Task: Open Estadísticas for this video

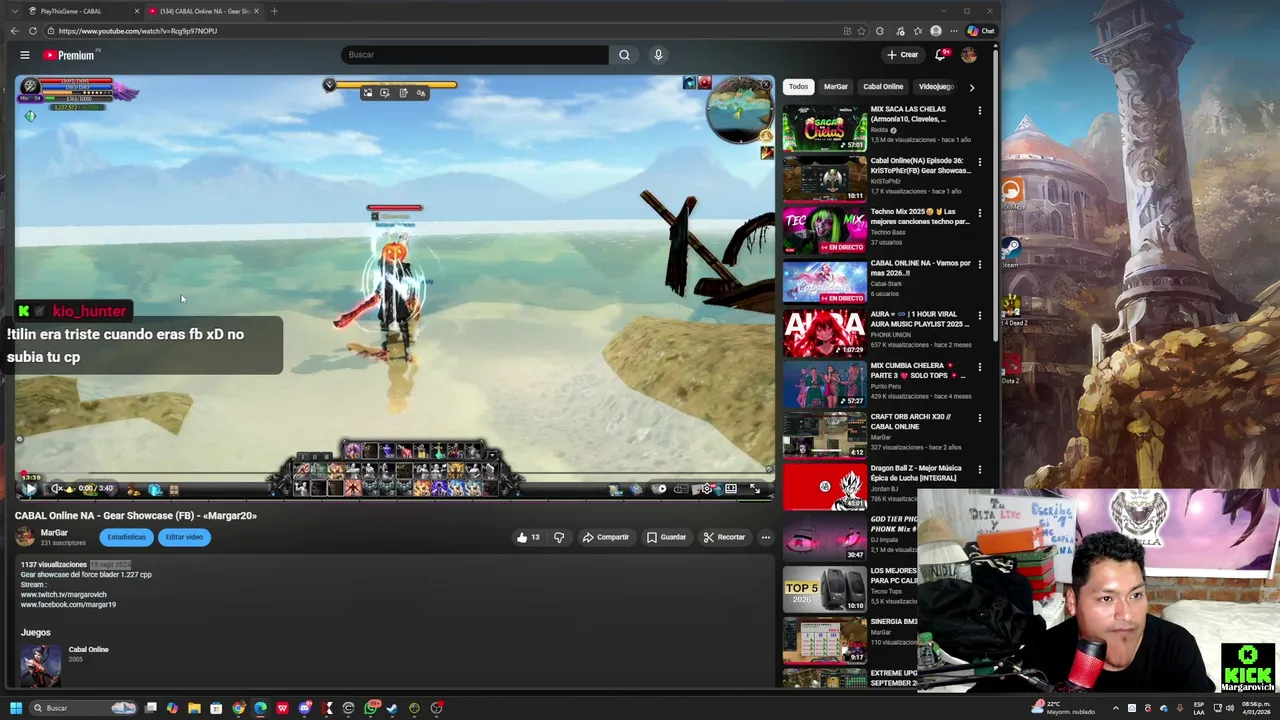Action: point(126,537)
